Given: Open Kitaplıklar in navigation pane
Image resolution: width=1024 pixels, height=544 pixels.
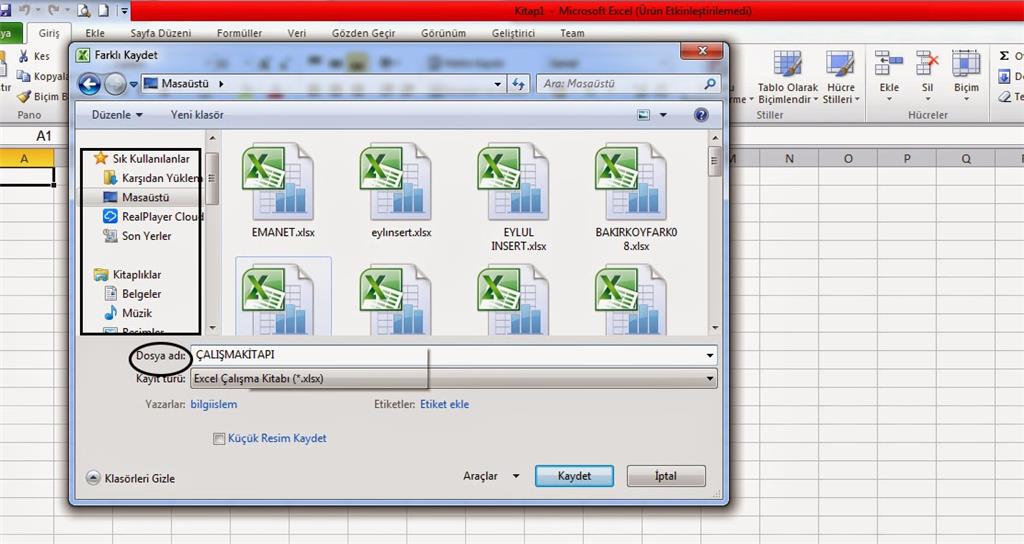Looking at the screenshot, I should point(127,274).
